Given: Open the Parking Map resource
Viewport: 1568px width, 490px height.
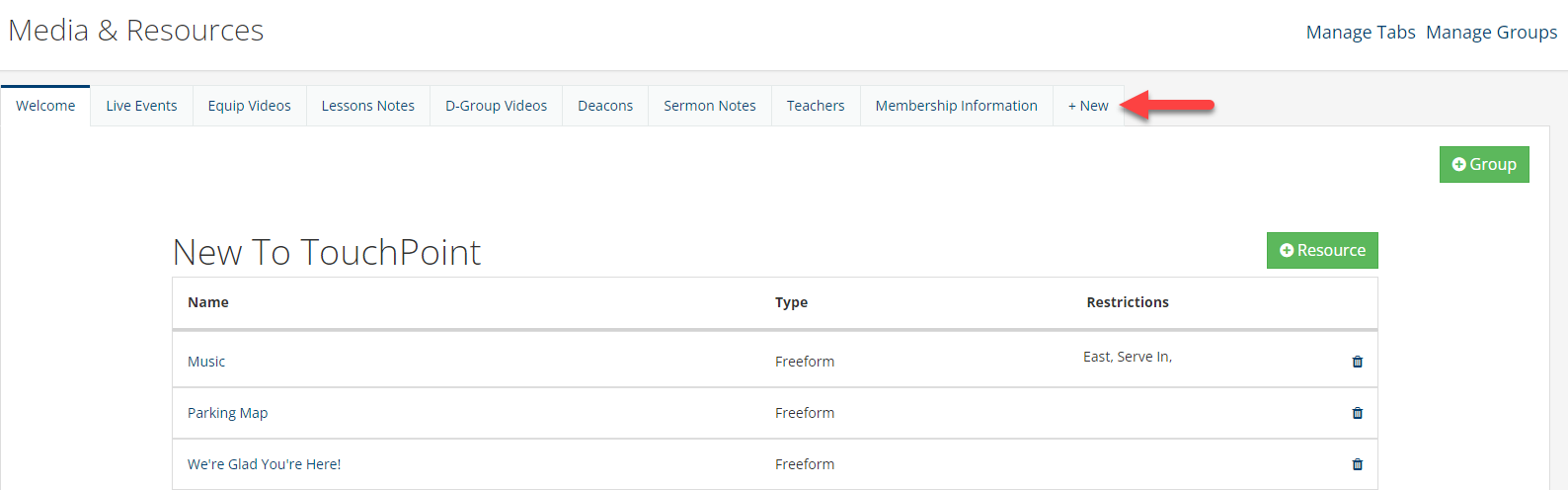Looking at the screenshot, I should click(227, 413).
